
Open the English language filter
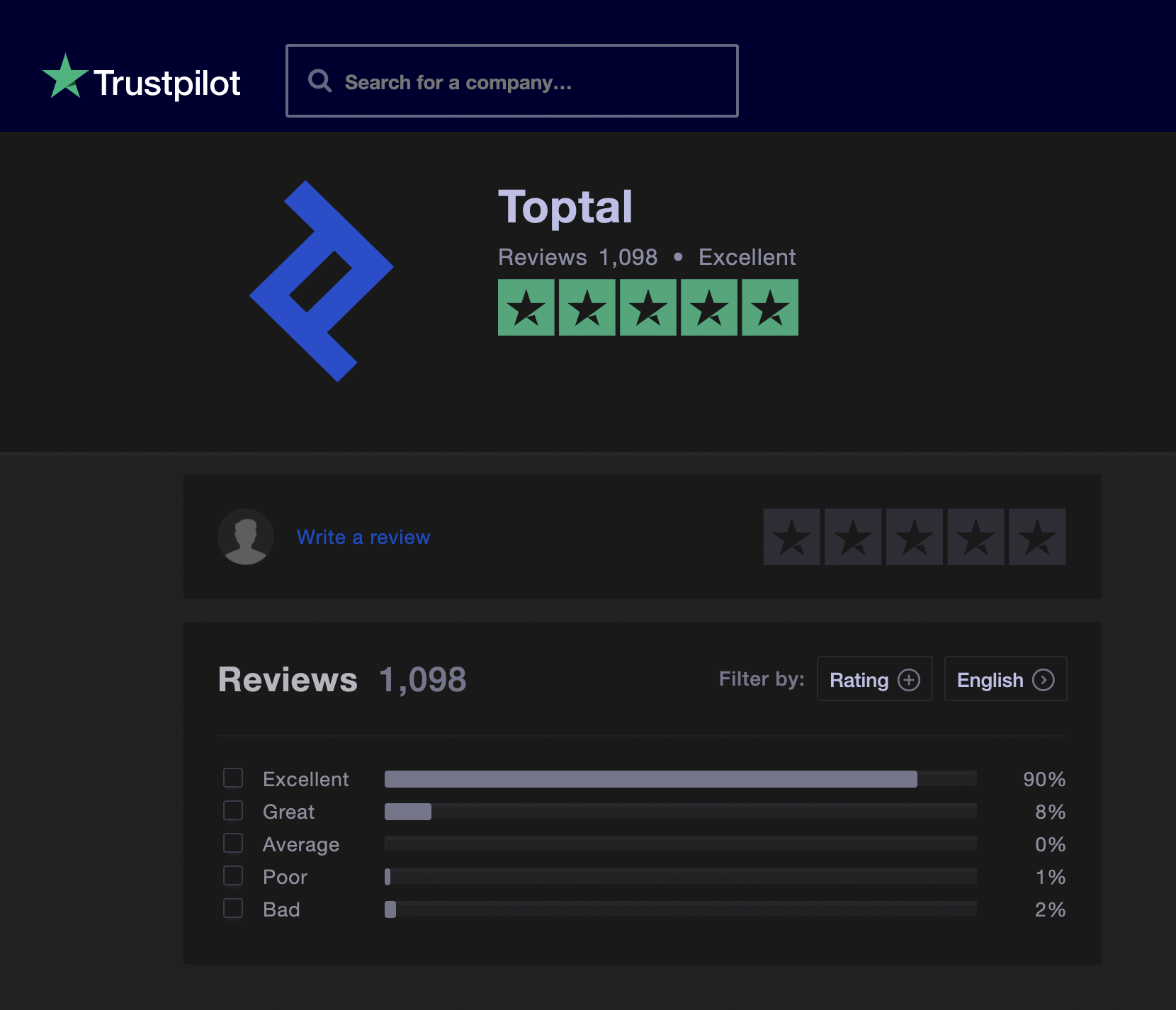click(1005, 679)
